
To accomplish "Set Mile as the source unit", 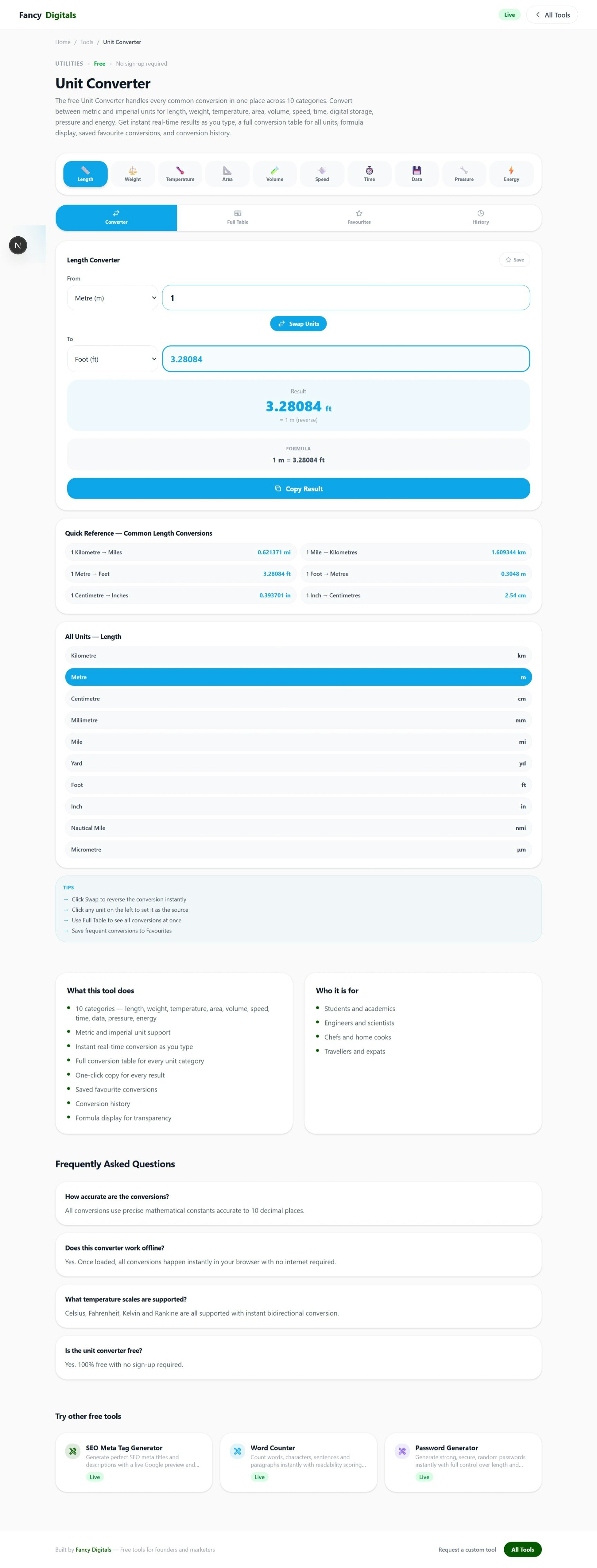I will tap(298, 742).
